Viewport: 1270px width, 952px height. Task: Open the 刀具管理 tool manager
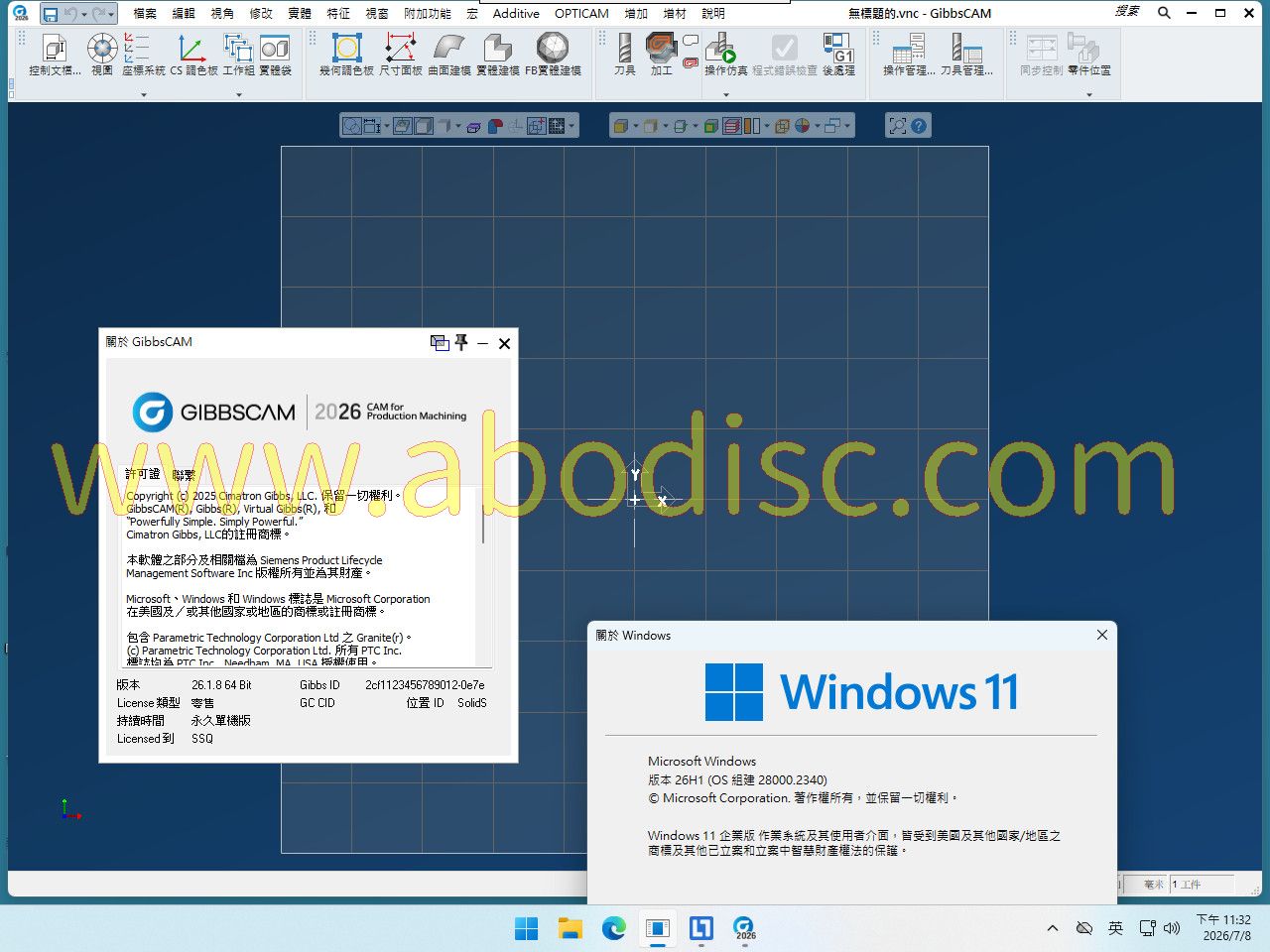966,55
